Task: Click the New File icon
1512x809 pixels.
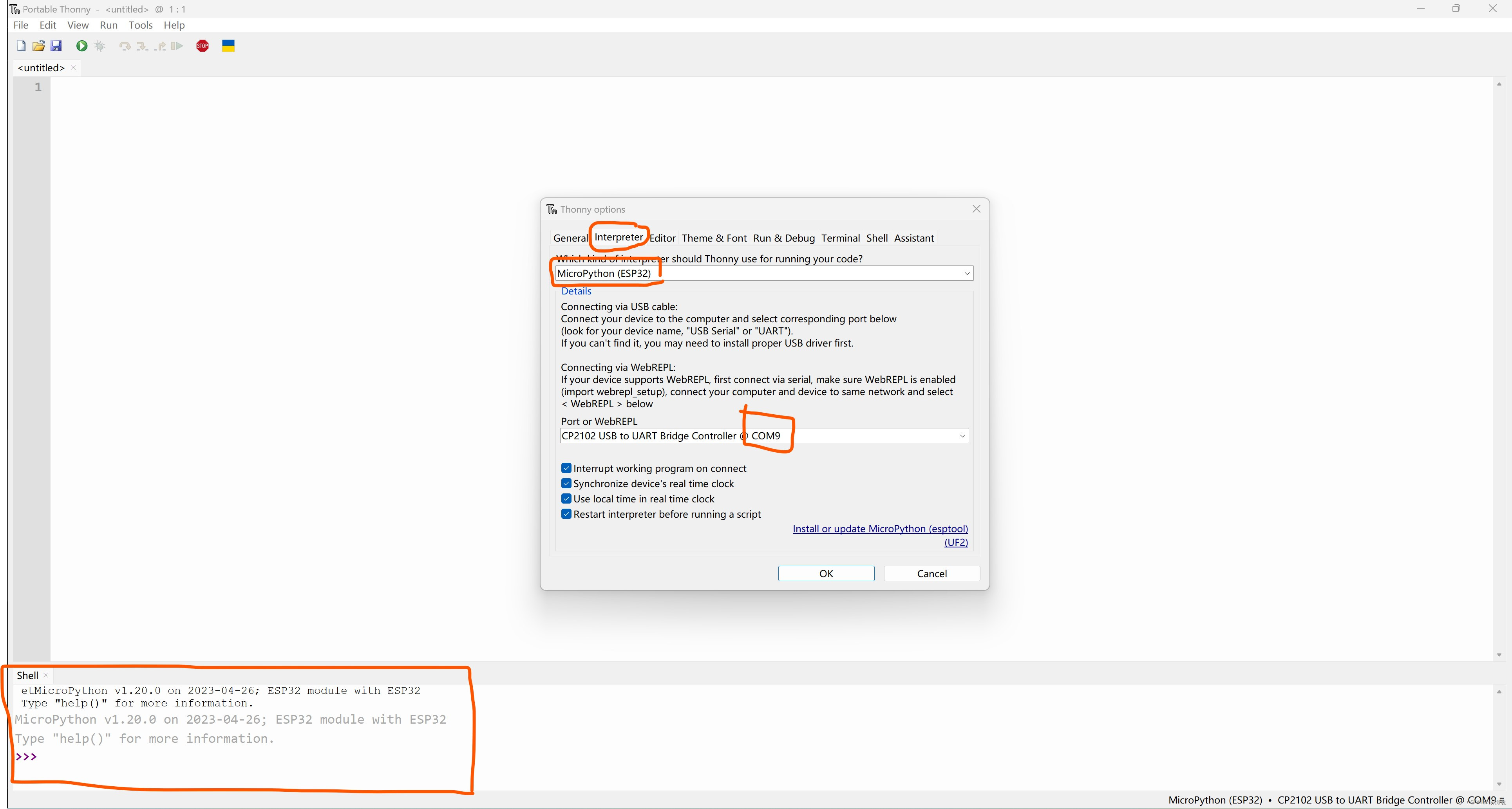Action: click(19, 45)
